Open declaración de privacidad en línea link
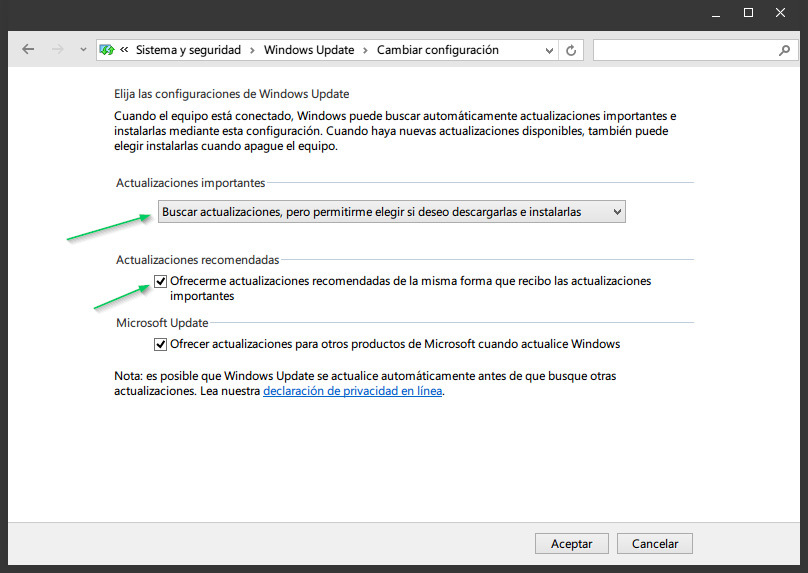The width and height of the screenshot is (808, 573). pos(352,391)
